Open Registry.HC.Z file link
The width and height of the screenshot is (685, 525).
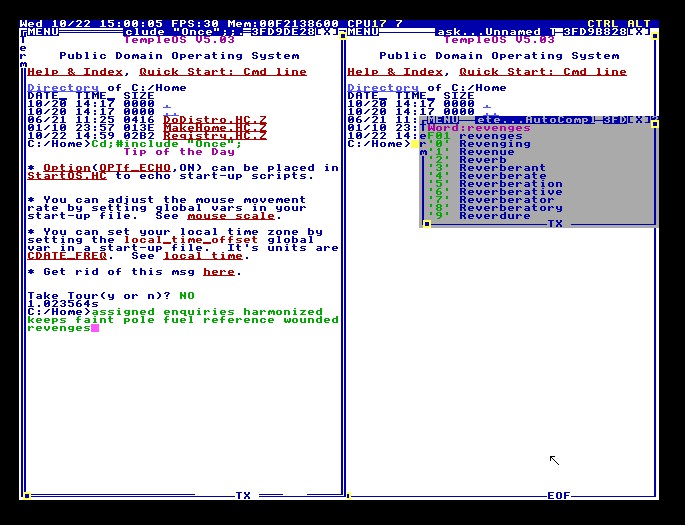click(215, 136)
